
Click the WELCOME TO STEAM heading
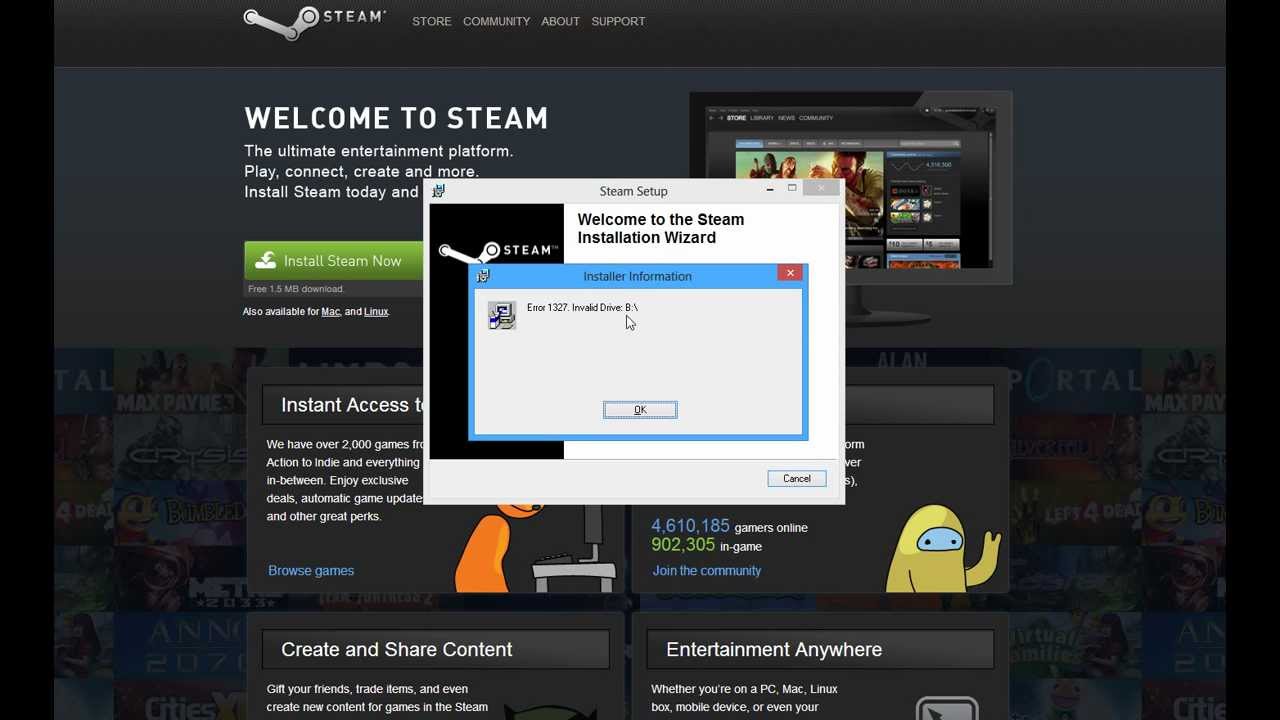(397, 119)
